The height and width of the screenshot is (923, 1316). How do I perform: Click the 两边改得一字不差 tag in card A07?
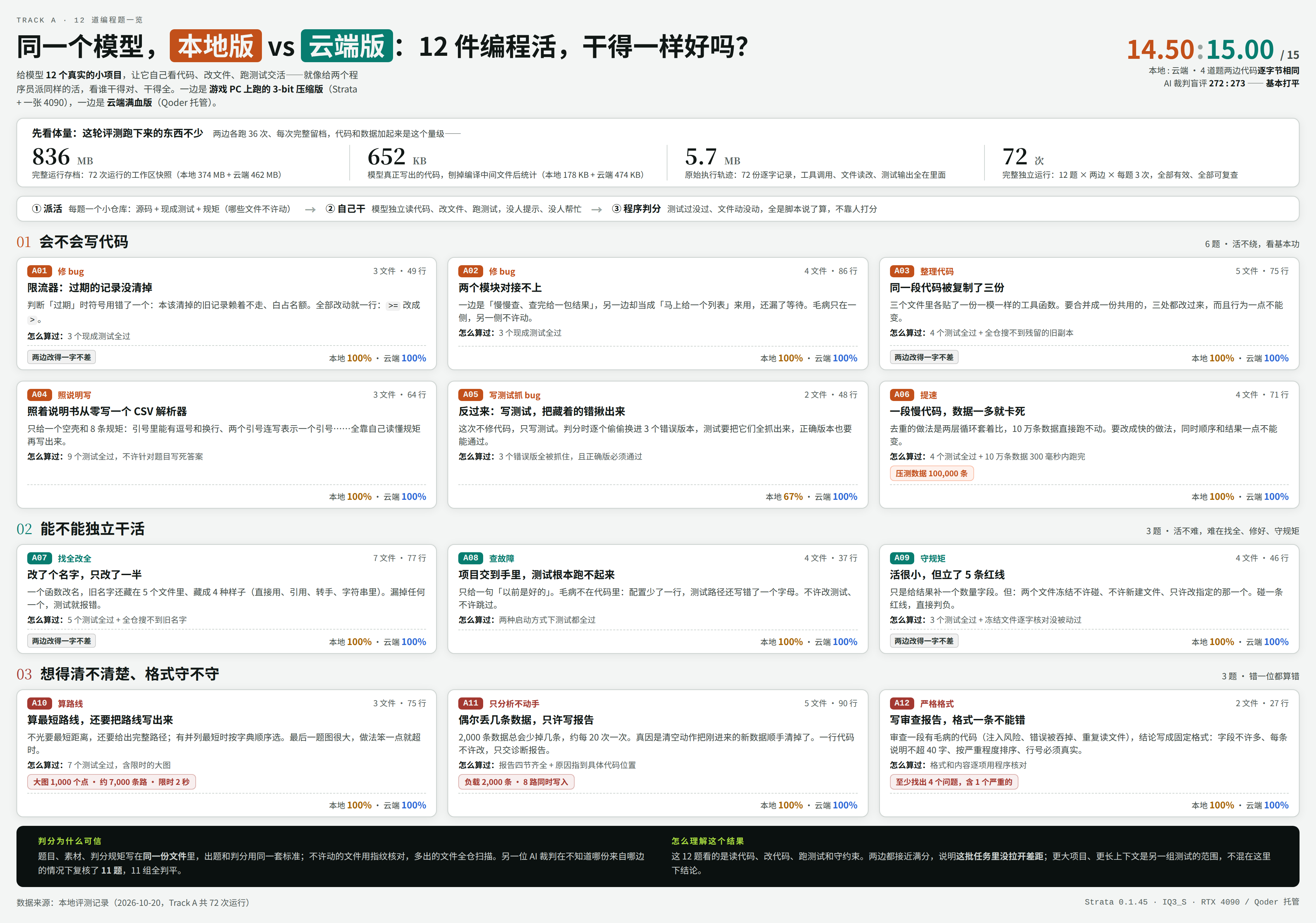point(61,641)
